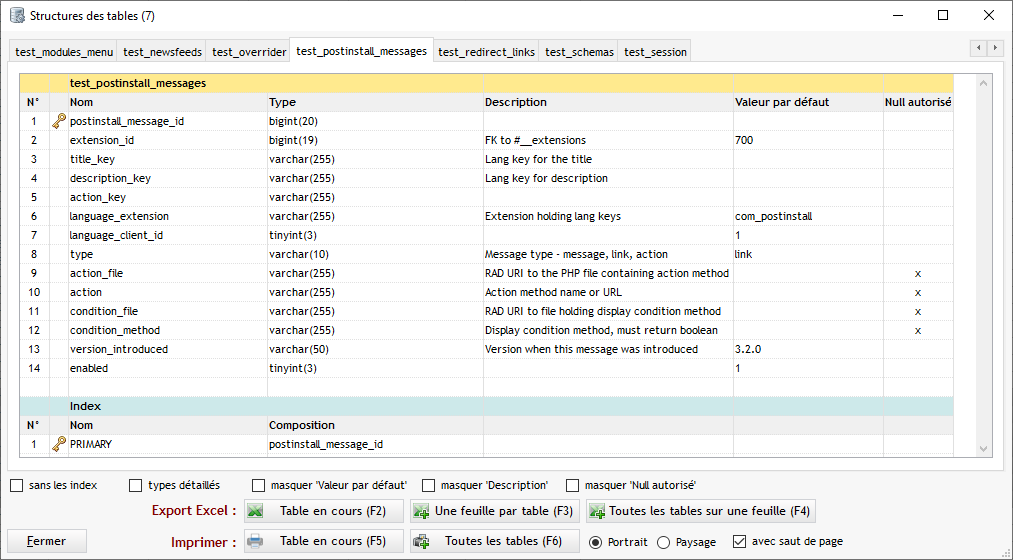
Task: Click the primary key icon beside postinstall_message_id
Action: [x=59, y=121]
